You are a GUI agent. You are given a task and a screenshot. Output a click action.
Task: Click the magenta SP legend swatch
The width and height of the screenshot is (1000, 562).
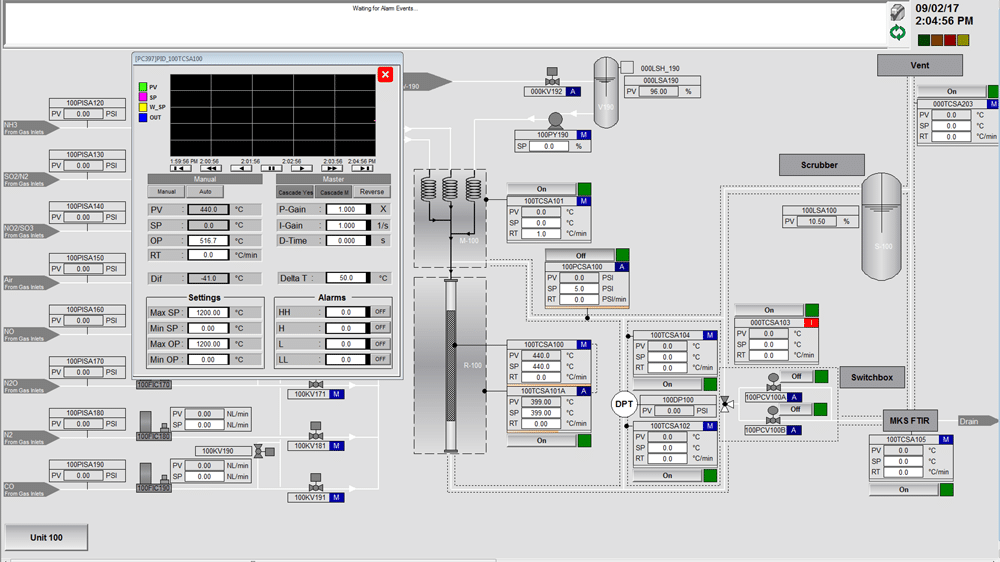(143, 97)
